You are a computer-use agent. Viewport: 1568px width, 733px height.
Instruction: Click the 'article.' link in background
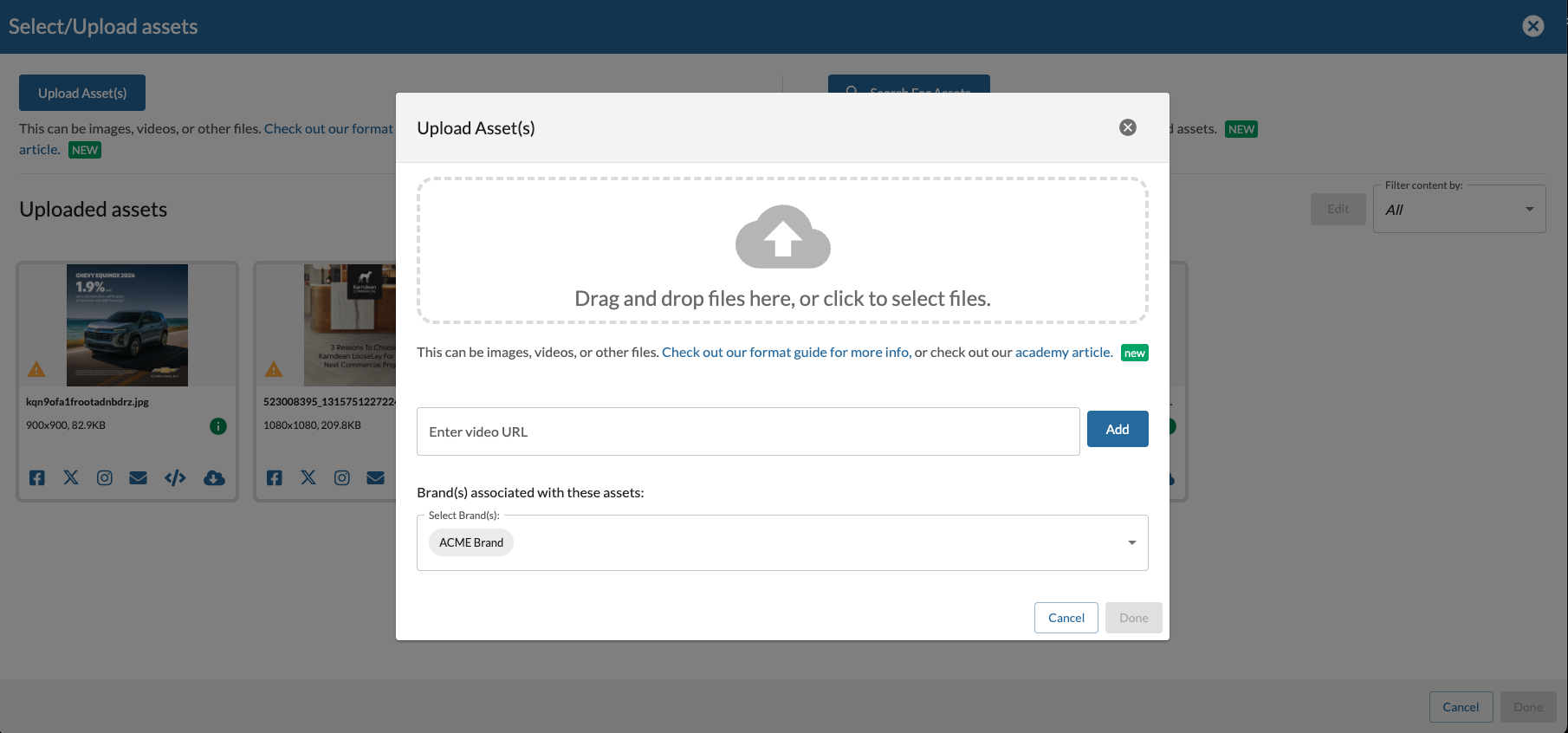click(x=40, y=149)
